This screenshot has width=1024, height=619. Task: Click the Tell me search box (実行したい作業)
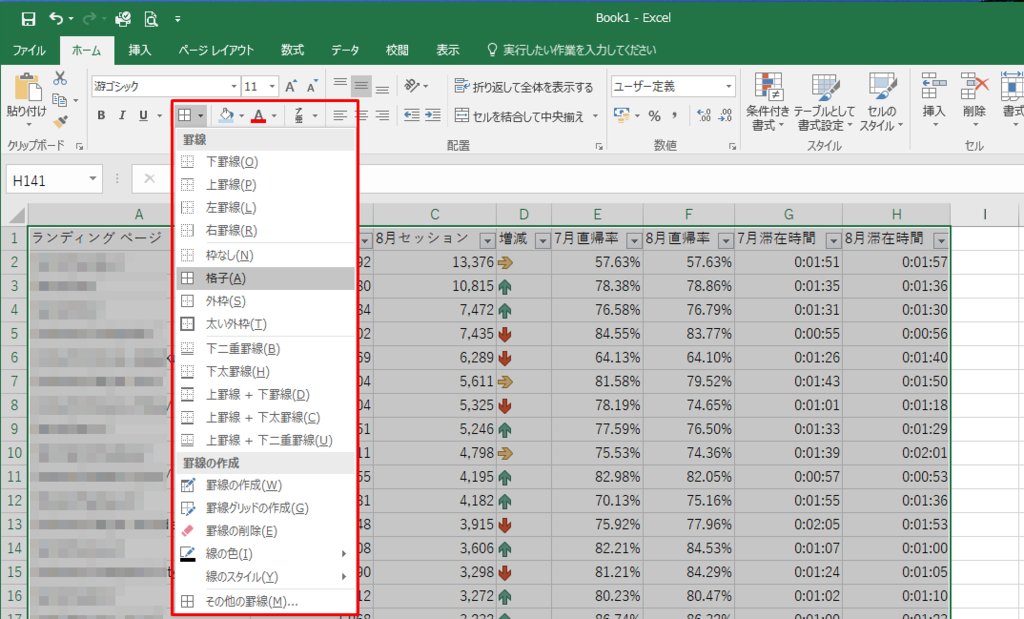pyautogui.click(x=571, y=50)
